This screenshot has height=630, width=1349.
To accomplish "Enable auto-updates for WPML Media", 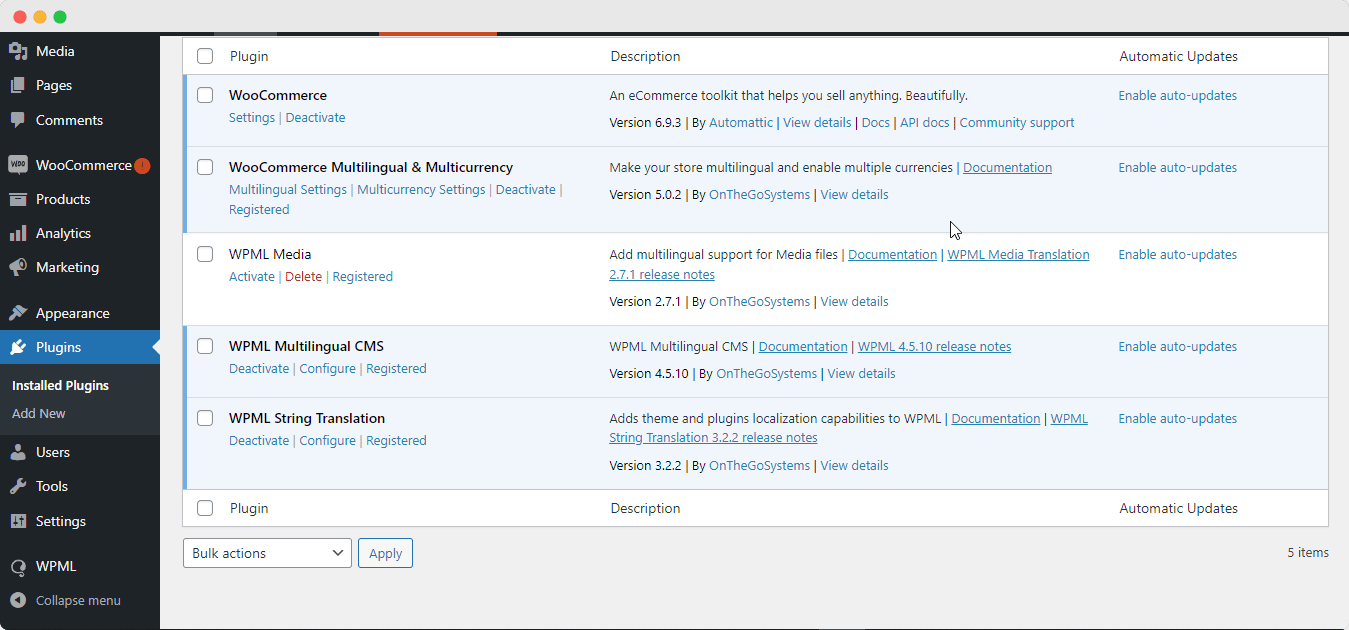I will pyautogui.click(x=1178, y=255).
